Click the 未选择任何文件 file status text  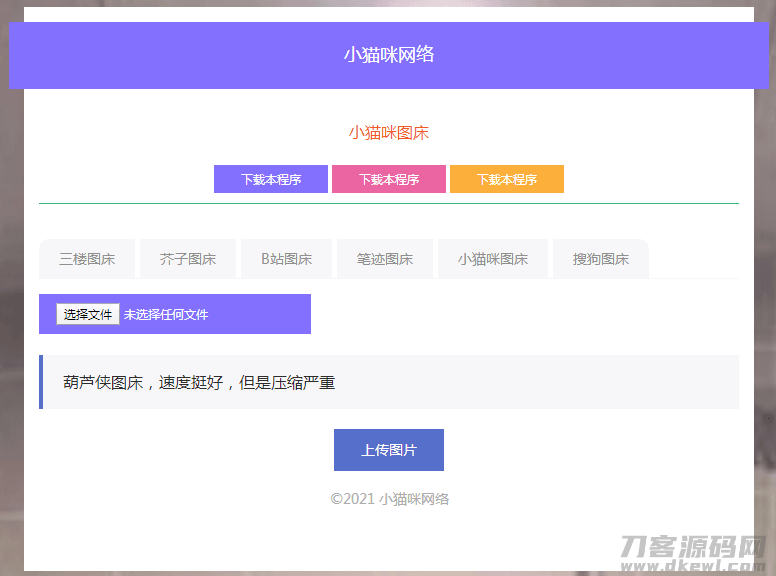[166, 314]
